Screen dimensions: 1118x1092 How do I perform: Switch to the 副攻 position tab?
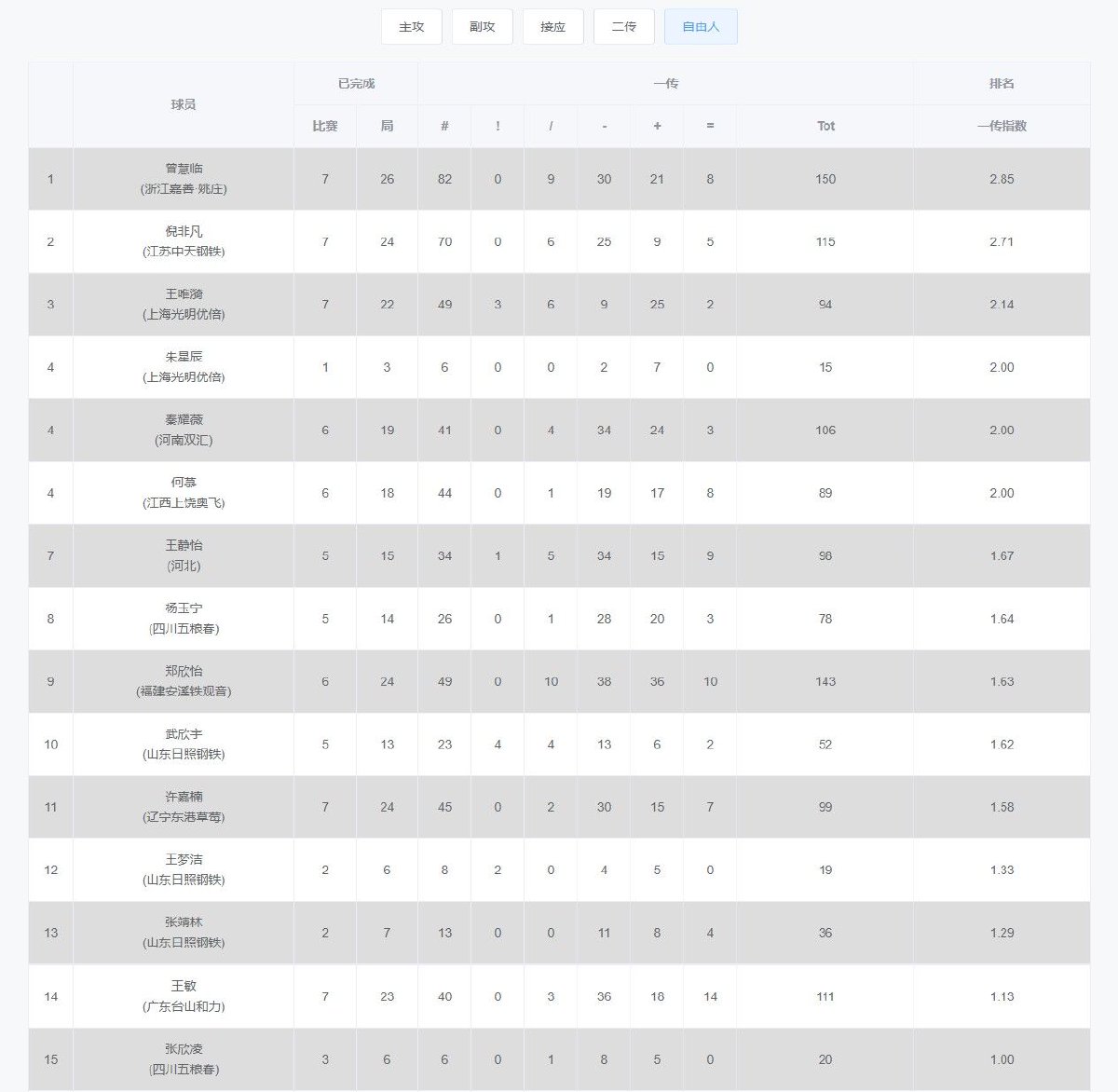pyautogui.click(x=482, y=27)
